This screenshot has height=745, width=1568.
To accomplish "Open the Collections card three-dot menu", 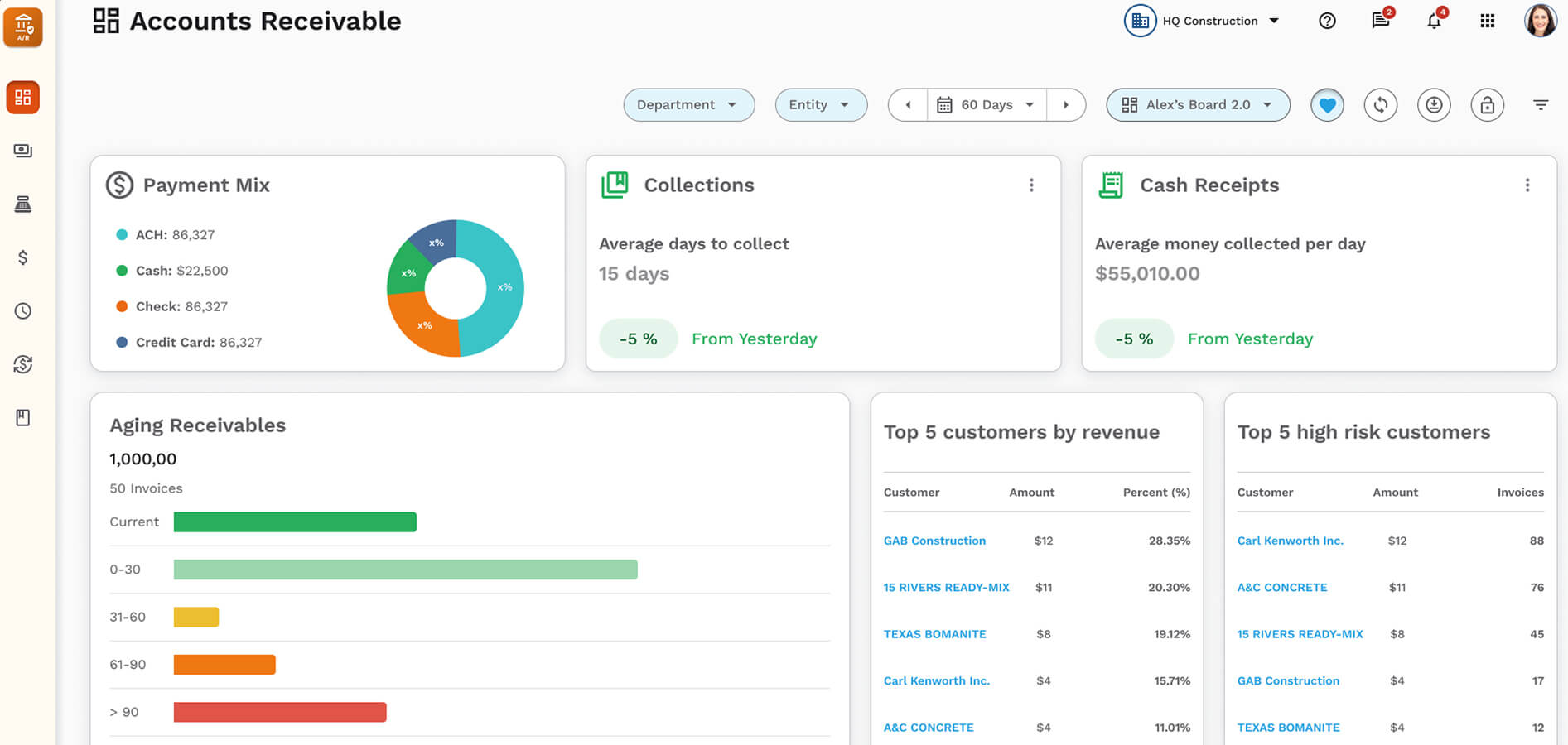I will tap(1031, 185).
